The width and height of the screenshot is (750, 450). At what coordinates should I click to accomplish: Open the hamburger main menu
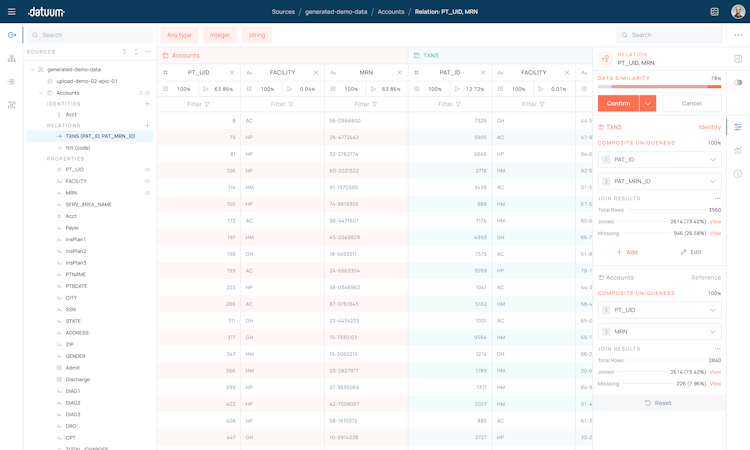coord(11,11)
